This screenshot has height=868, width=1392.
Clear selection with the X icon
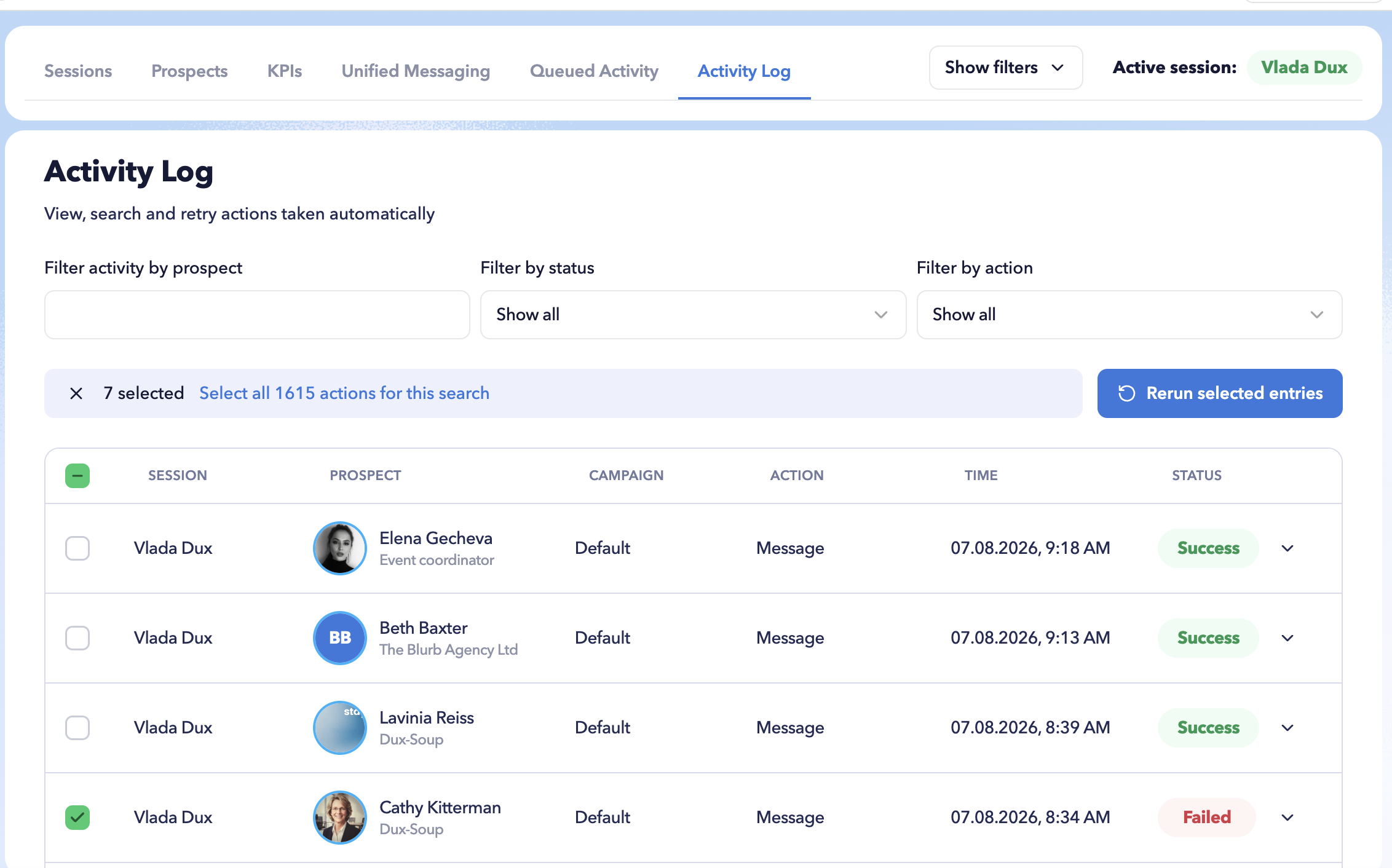click(76, 393)
